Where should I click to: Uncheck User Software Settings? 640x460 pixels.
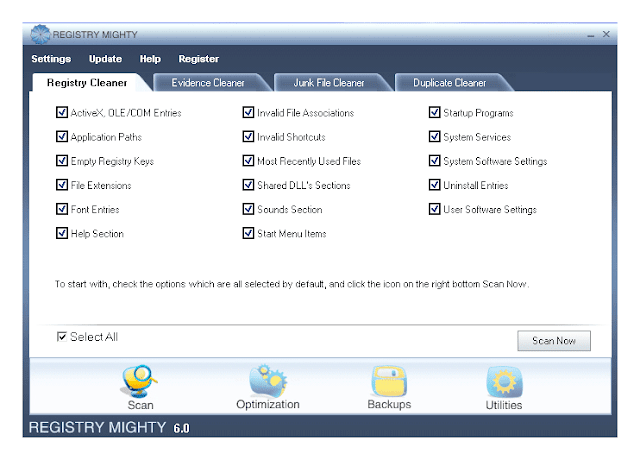coord(435,209)
